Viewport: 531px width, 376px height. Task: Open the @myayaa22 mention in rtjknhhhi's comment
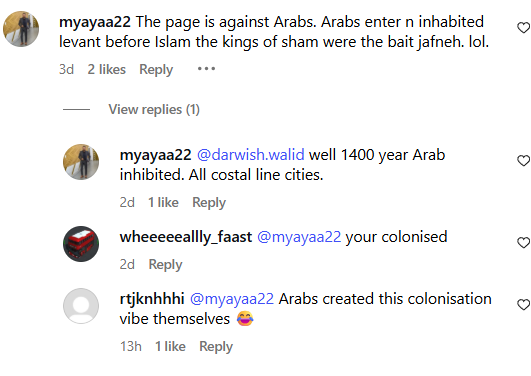tap(232, 299)
